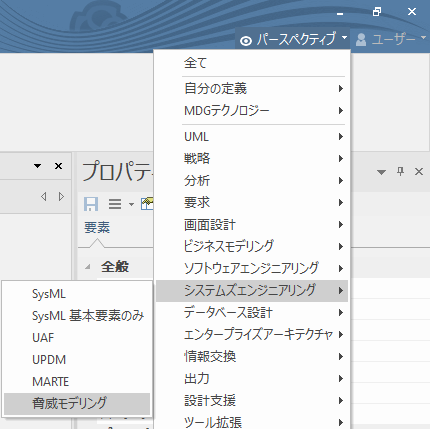Open the left panel options dropdown arrow
The image size is (430, 429).
(37, 166)
